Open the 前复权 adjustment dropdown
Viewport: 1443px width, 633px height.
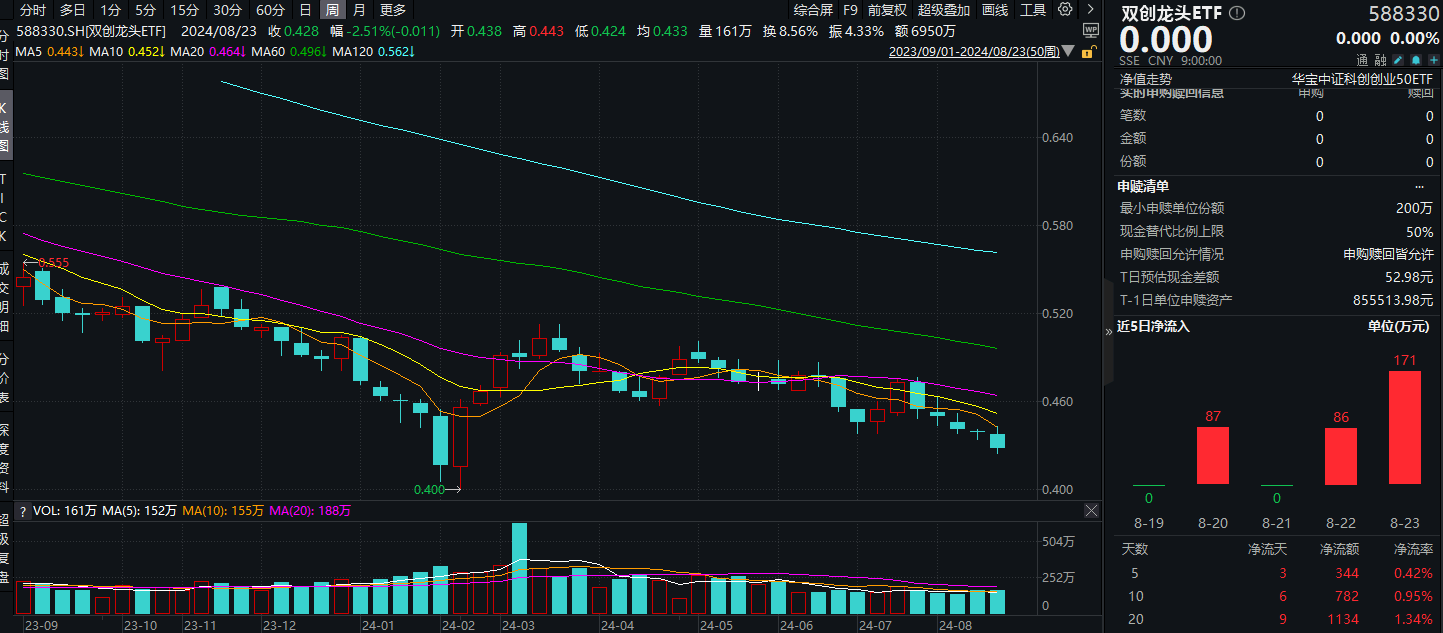887,10
